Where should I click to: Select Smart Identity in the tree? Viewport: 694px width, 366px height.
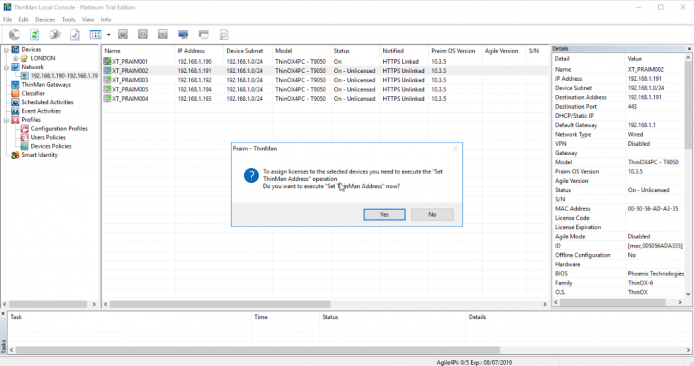click(x=39, y=155)
